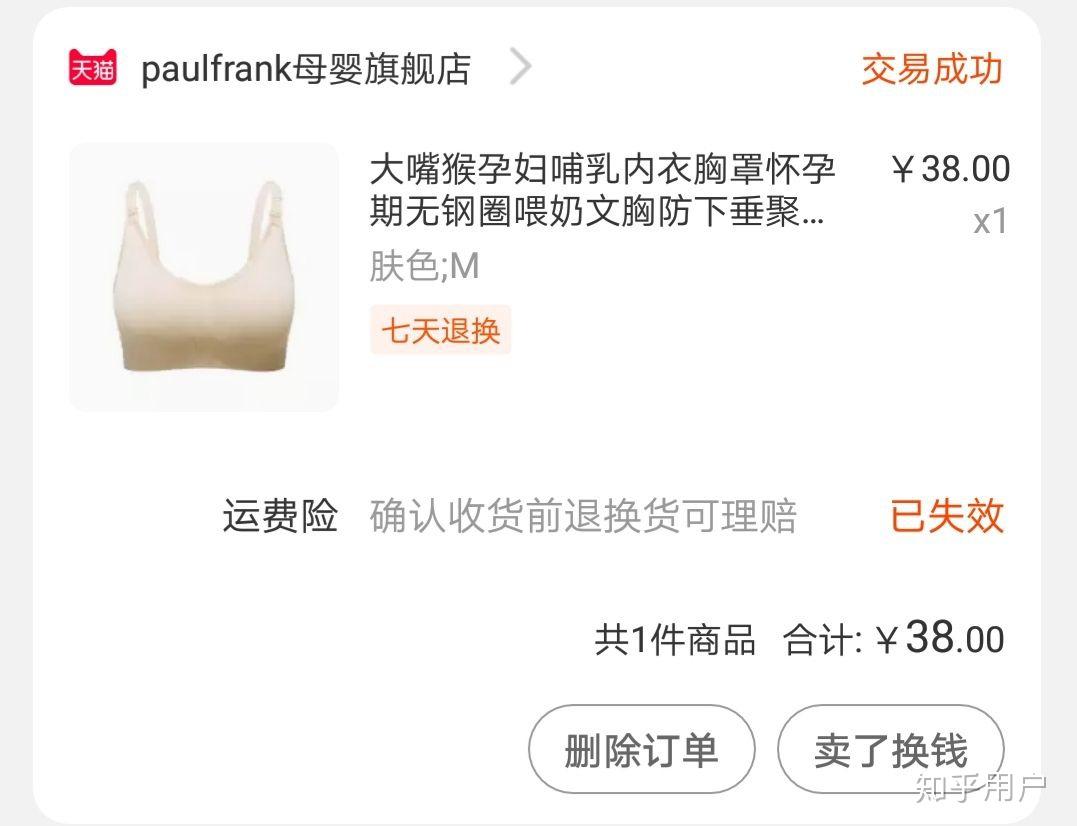Check the 已失效 insurance status
Image resolution: width=1077 pixels, height=826 pixels.
[947, 516]
